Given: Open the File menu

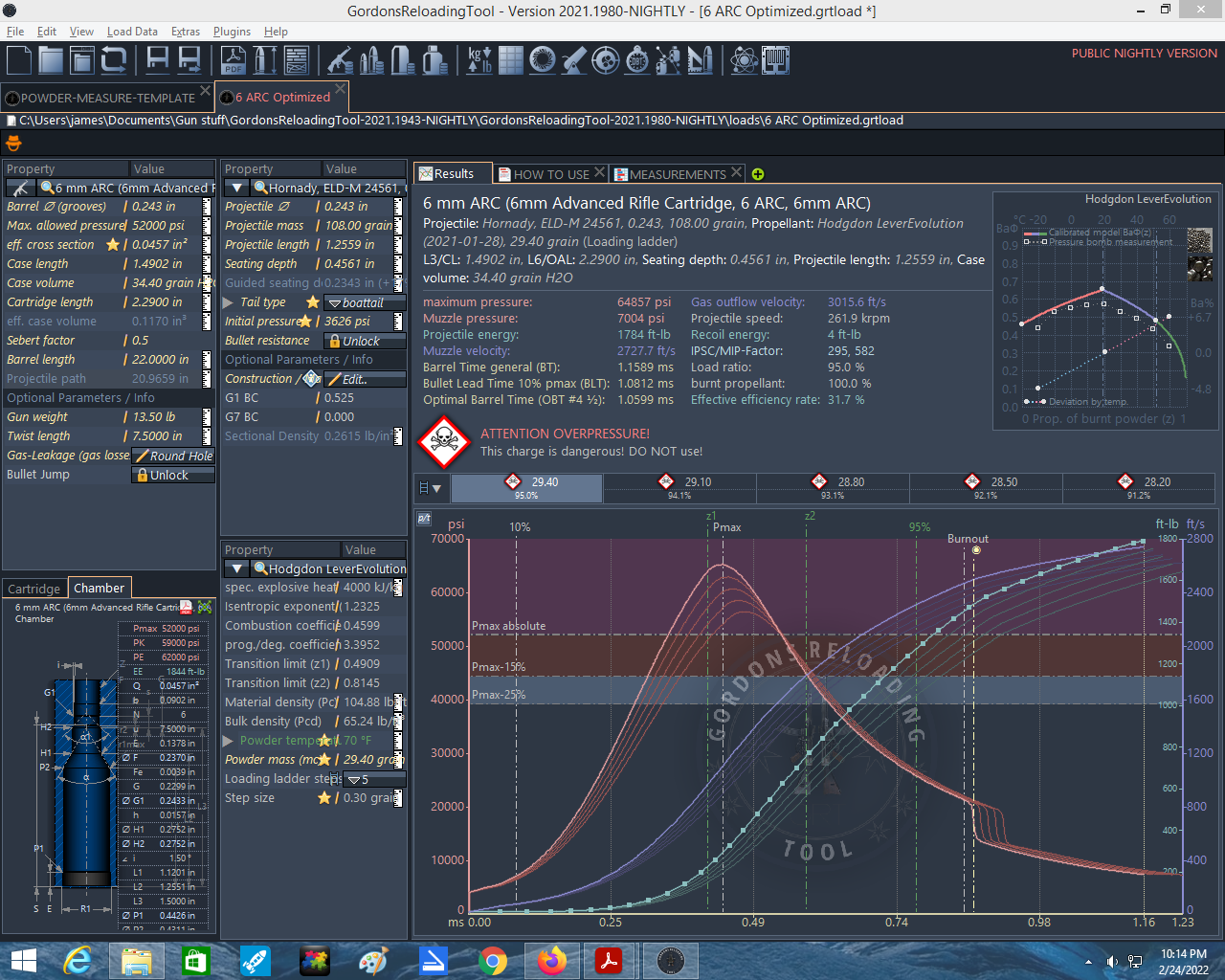Looking at the screenshot, I should [15, 32].
